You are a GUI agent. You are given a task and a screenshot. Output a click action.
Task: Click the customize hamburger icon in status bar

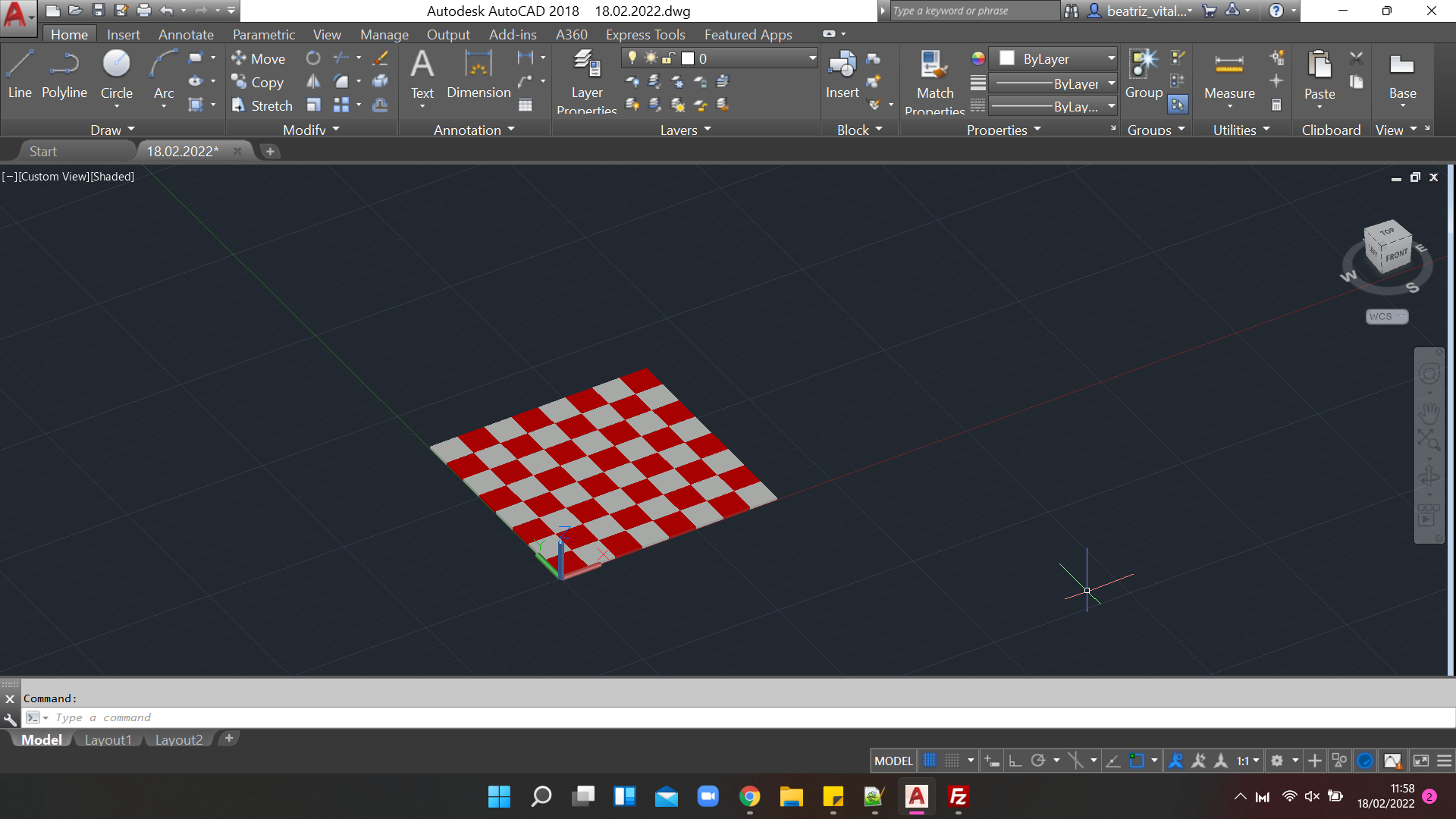click(x=1445, y=761)
